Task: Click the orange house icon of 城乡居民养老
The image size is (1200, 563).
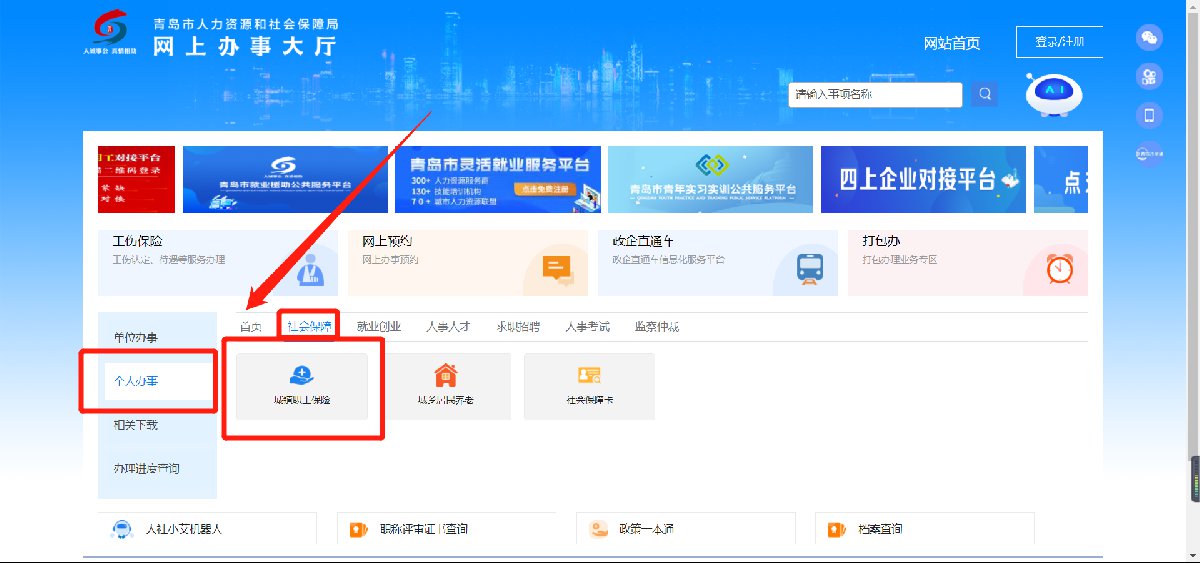Action: pos(445,375)
